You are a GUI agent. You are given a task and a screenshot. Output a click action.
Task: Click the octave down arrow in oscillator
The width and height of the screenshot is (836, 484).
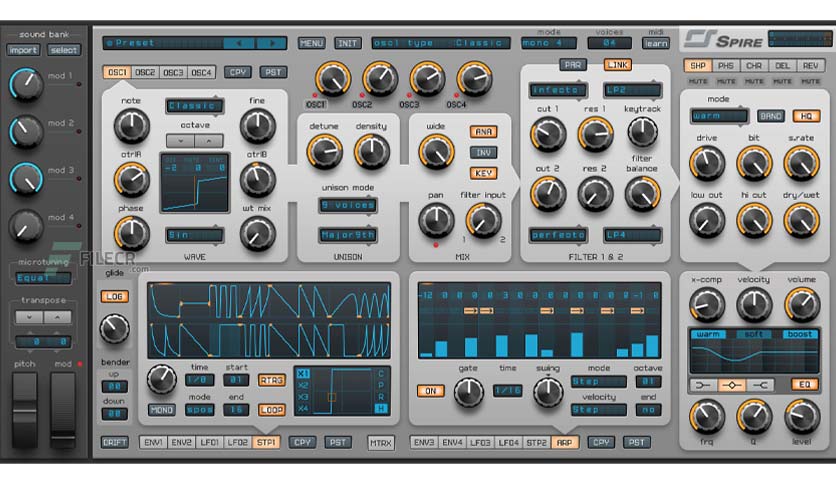(180, 141)
